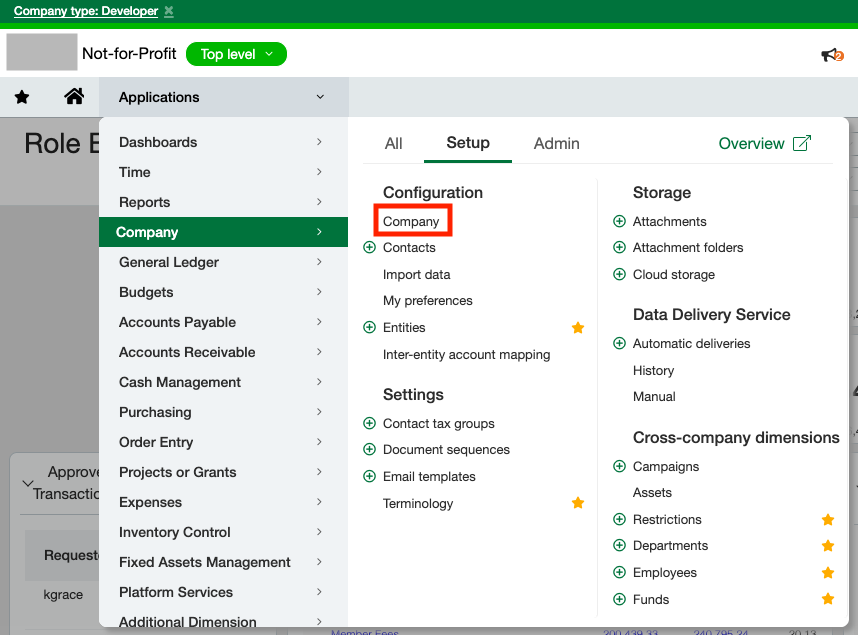Go to the home icon
The image size is (858, 635).
74,96
